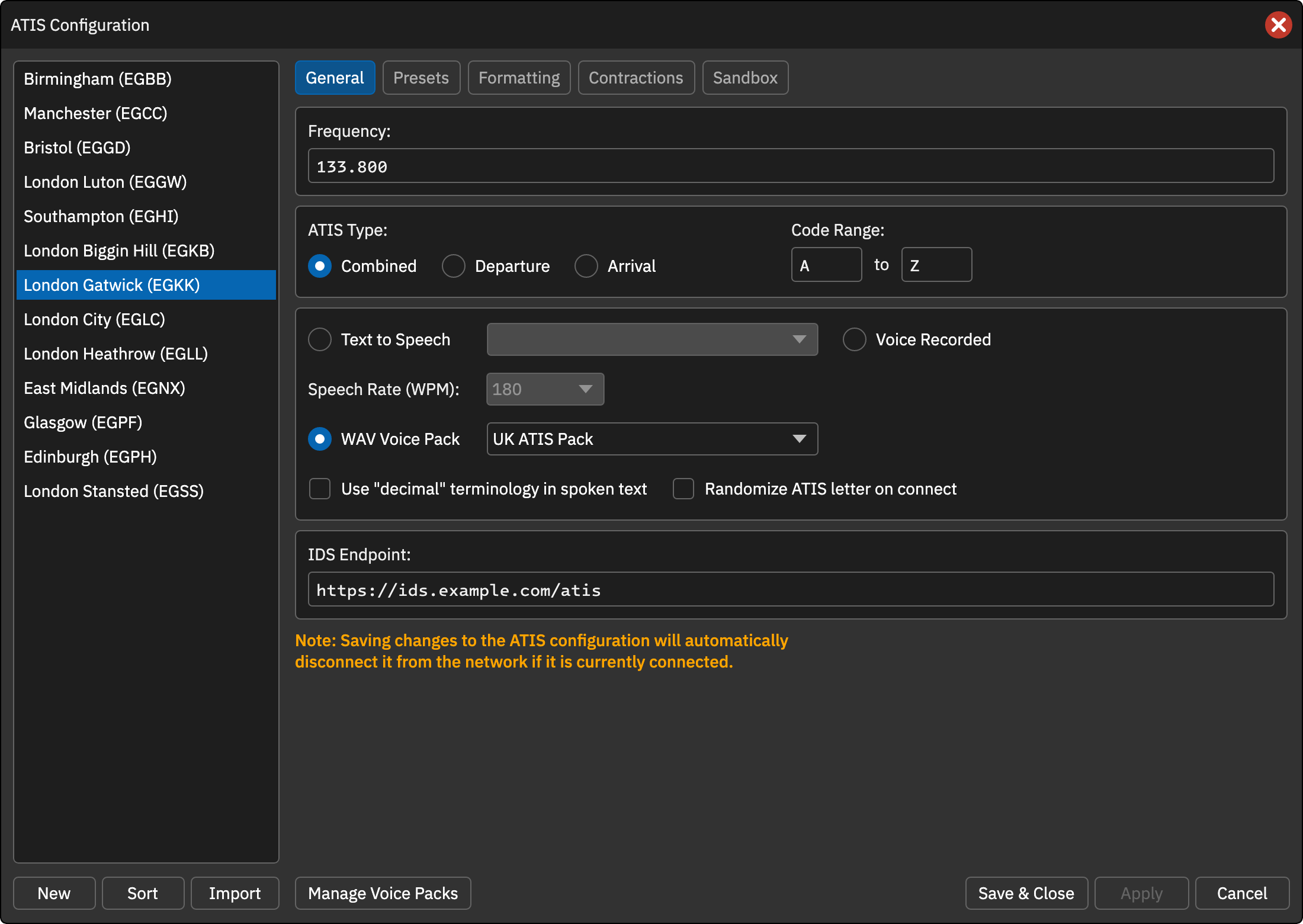Check Randomize ATIS letter on connect

(683, 489)
